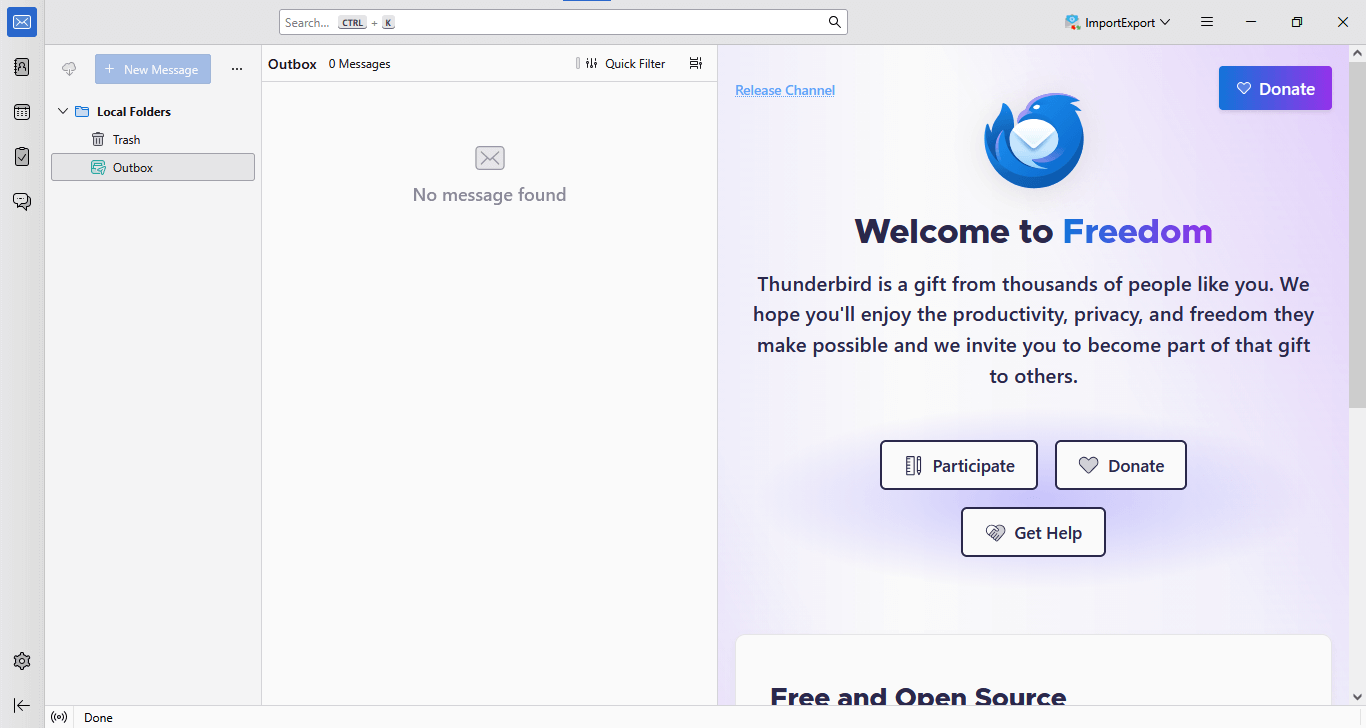Click the Participate button
Image resolution: width=1366 pixels, height=728 pixels.
click(958, 465)
